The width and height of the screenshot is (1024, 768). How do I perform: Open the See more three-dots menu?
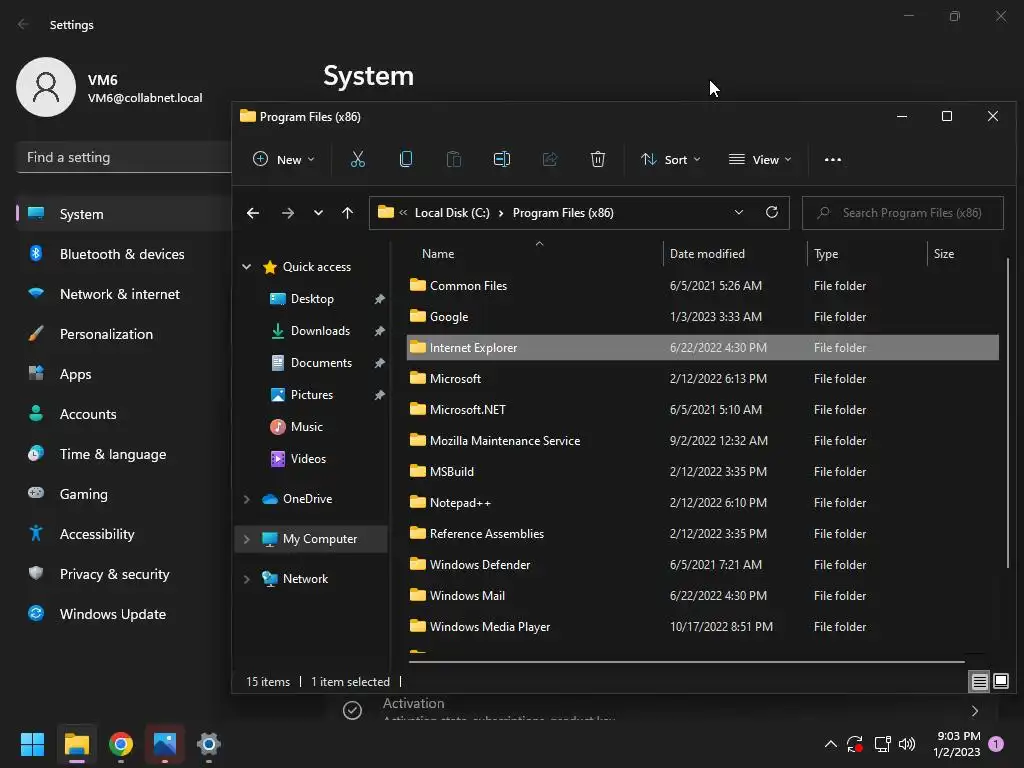833,159
